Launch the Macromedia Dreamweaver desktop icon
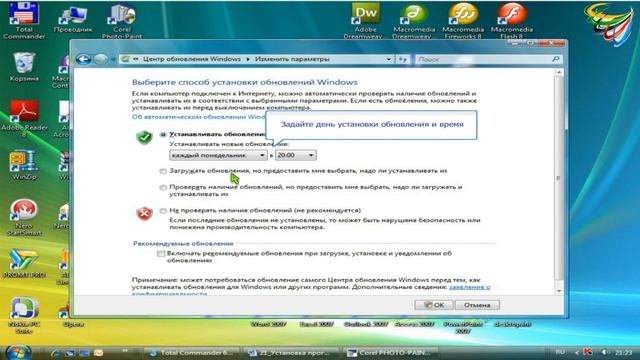Viewport: 640px width, 360px height. 414,20
